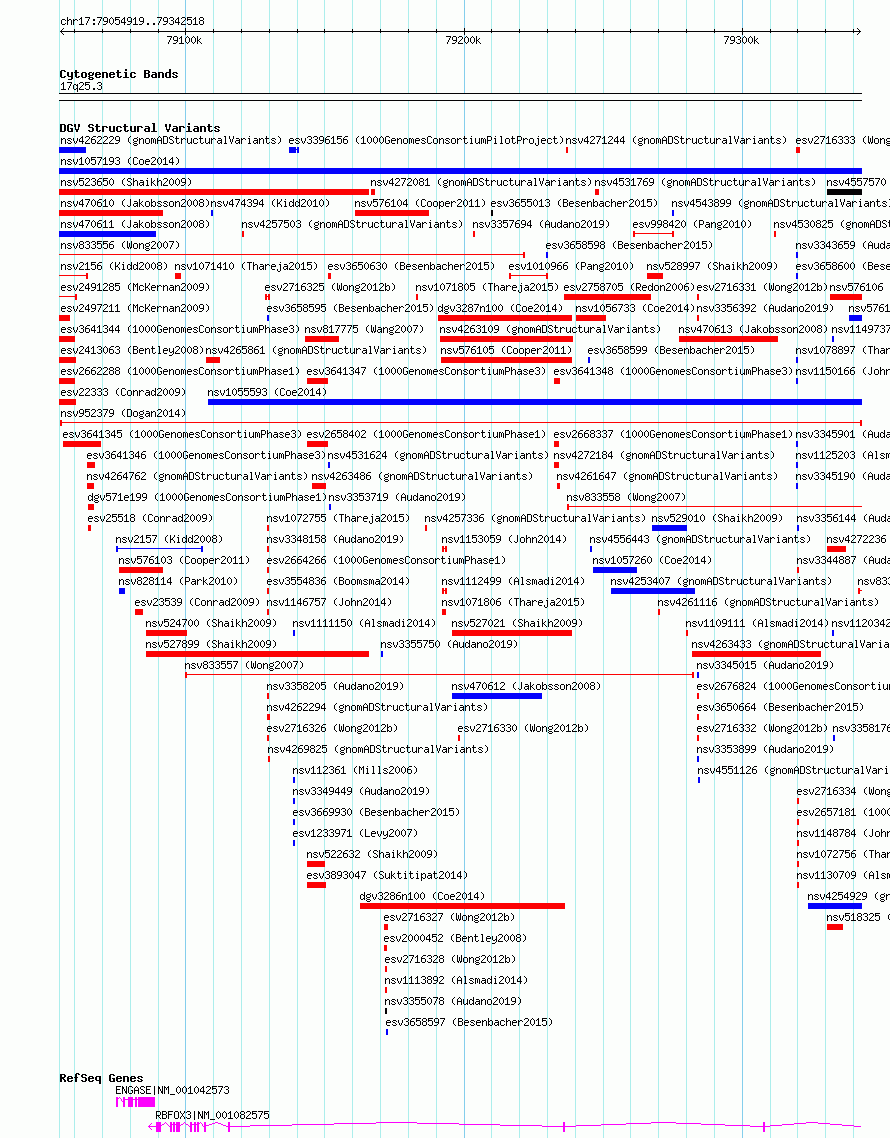Click esv3655013 (Besenbacher2015) label
Image resolution: width=890 pixels, height=1138 pixels.
coord(574,203)
